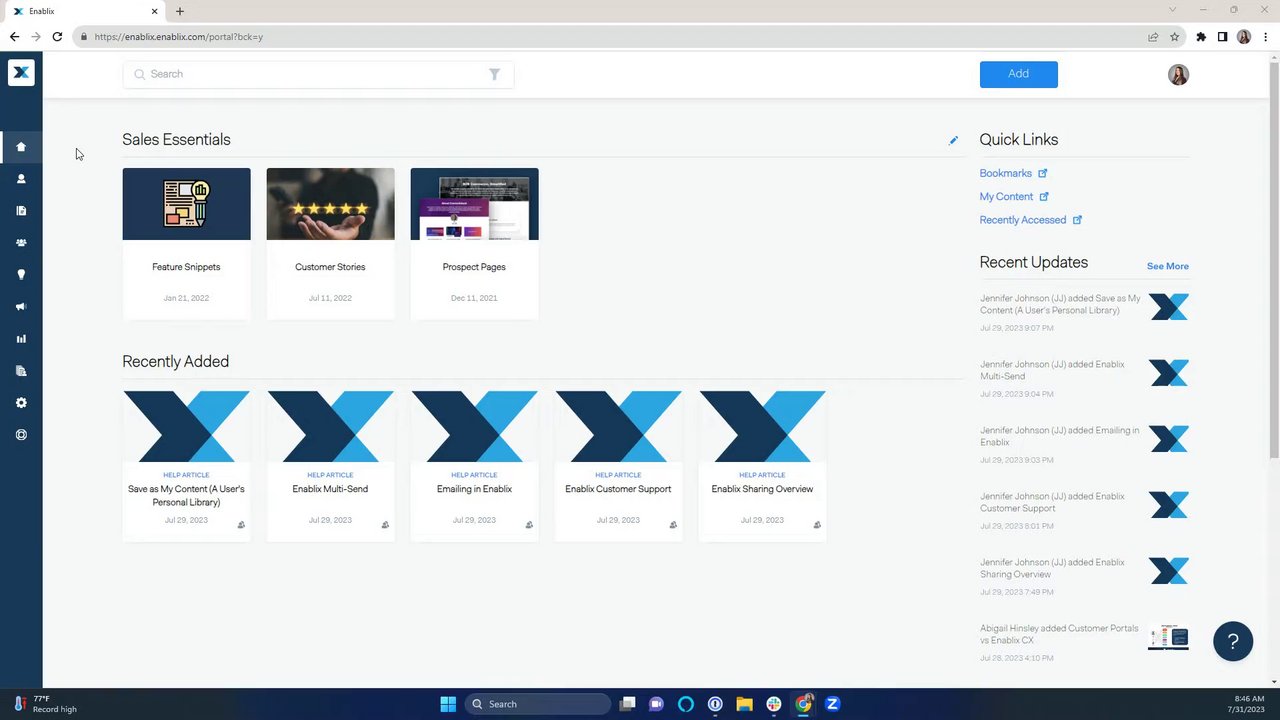Viewport: 1280px width, 720px height.
Task: Click the page vertical scrollbar
Action: 1274,260
